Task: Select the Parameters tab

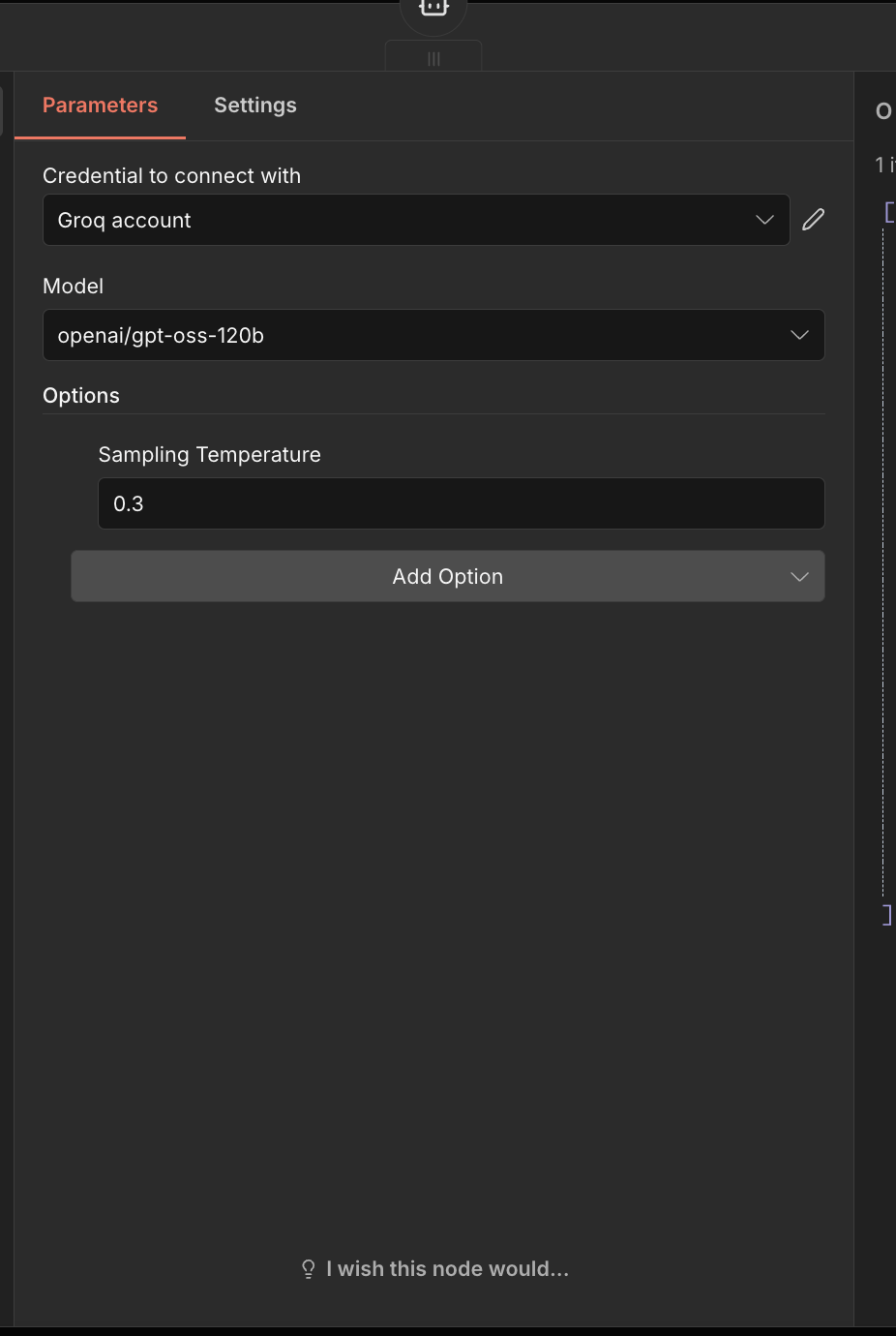Action: 100,105
